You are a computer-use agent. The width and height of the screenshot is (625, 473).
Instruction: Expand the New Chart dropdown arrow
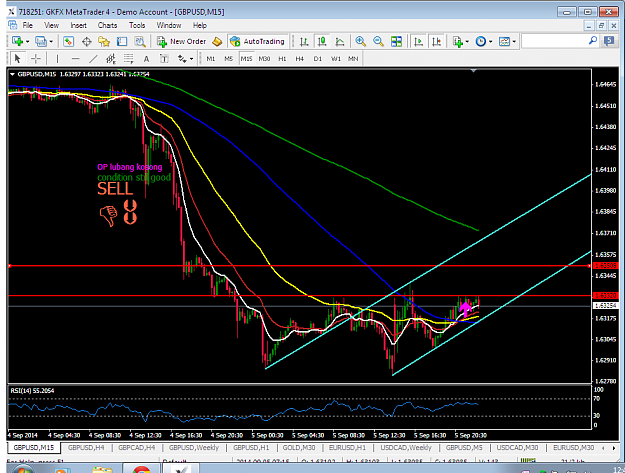[28, 41]
